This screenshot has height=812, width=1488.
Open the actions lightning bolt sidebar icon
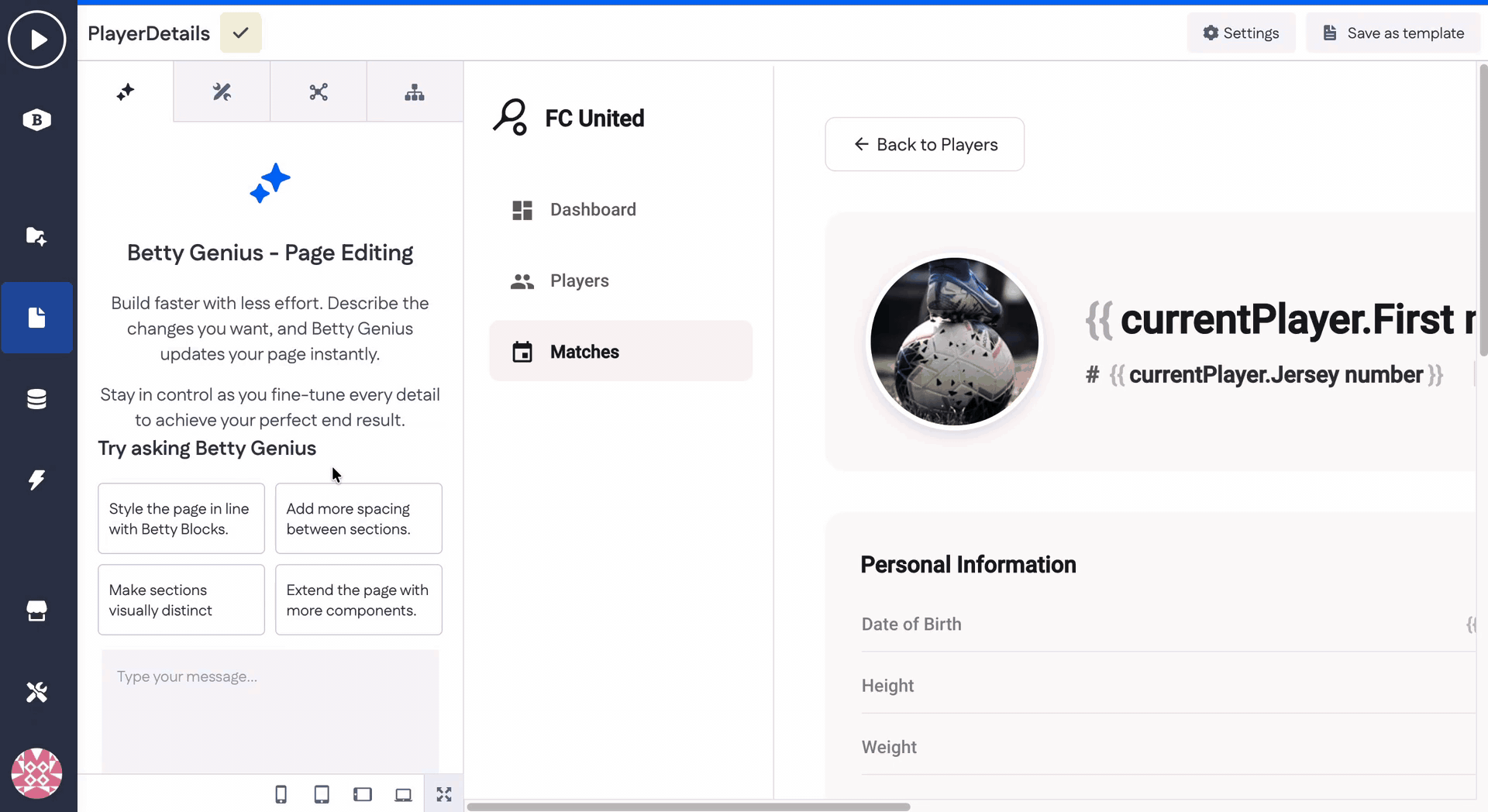pos(36,480)
